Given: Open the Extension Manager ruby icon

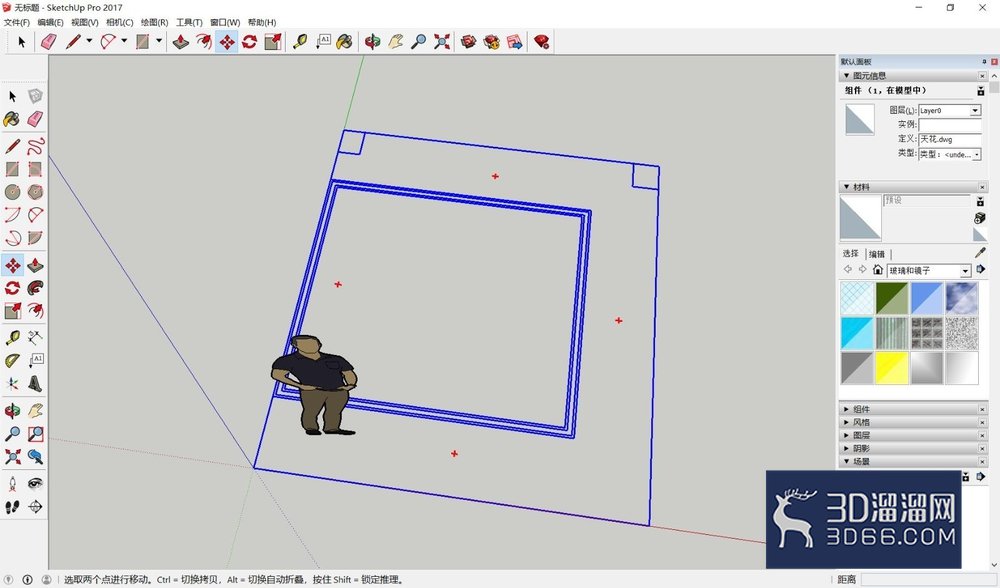Looking at the screenshot, I should 541,41.
